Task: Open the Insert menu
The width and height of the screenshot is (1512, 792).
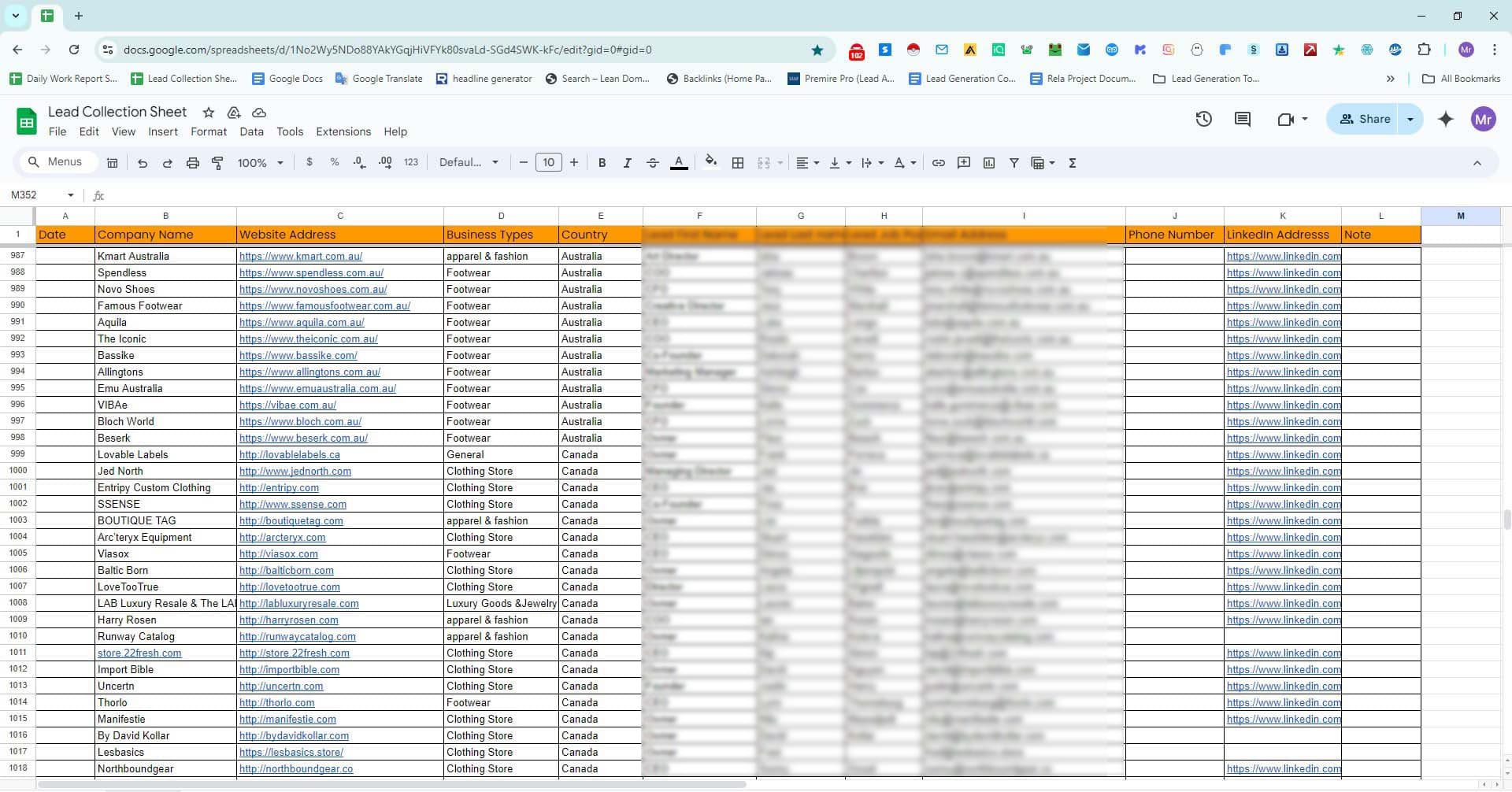Action: [x=163, y=132]
